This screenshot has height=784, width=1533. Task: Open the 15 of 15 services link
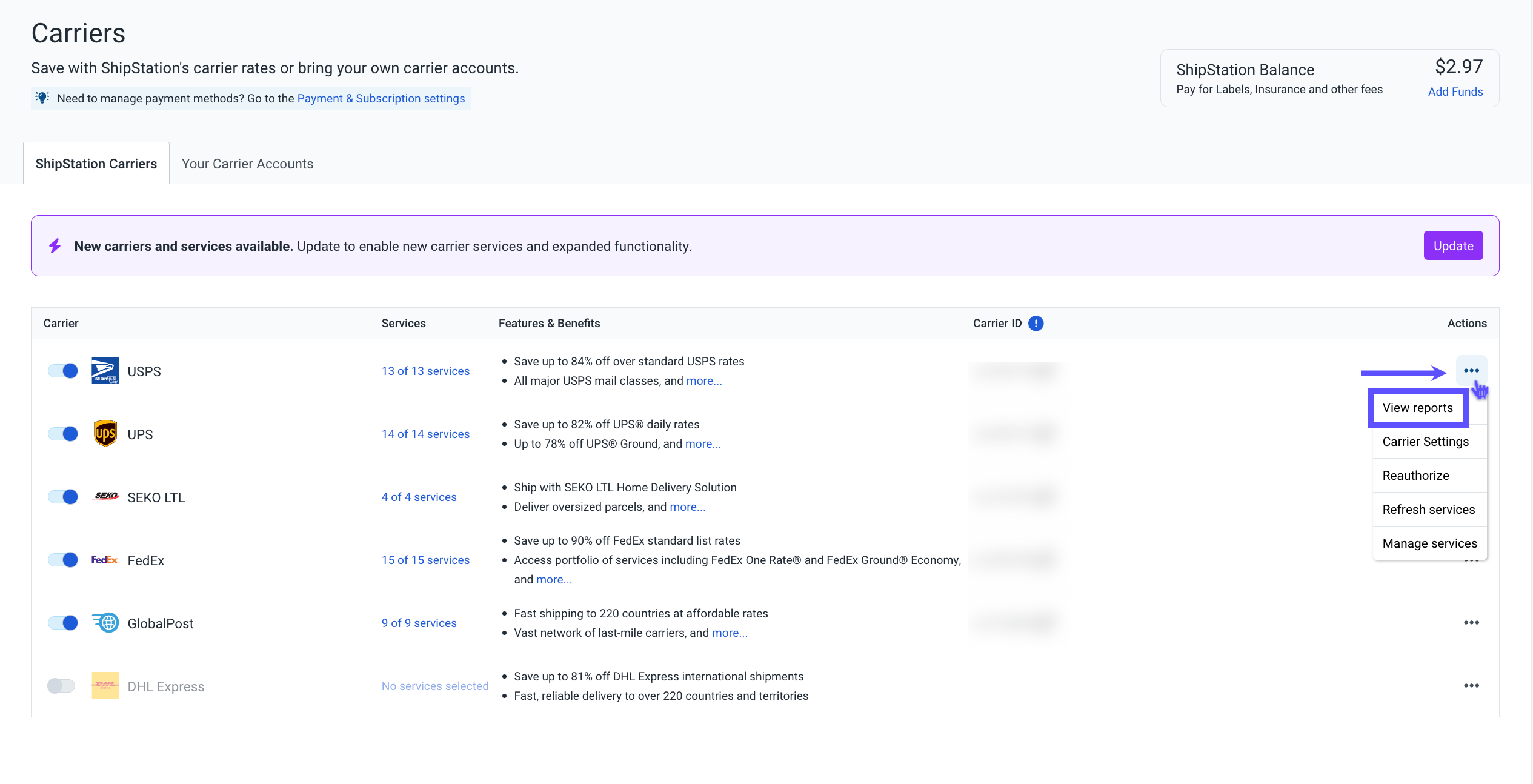(x=425, y=560)
